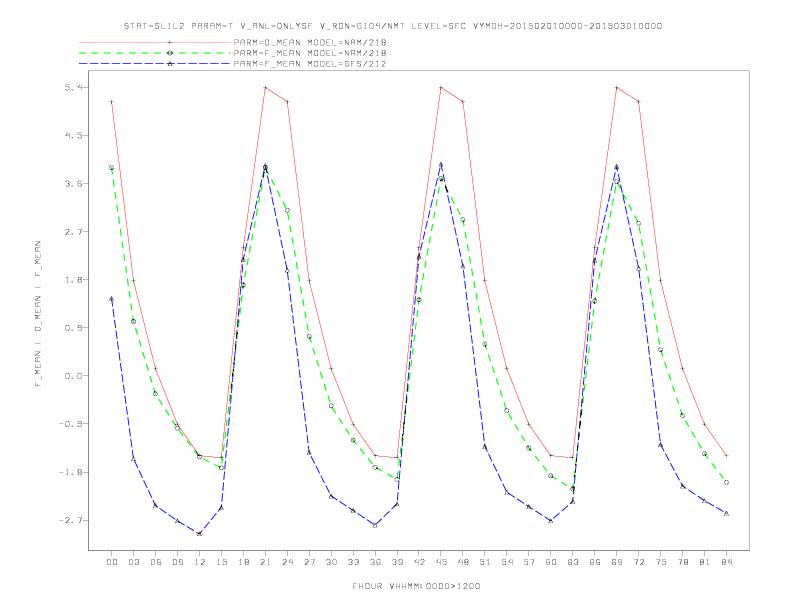792x612 pixels.
Task: Click forecast hour label 54 on x-axis
Action: [507, 562]
